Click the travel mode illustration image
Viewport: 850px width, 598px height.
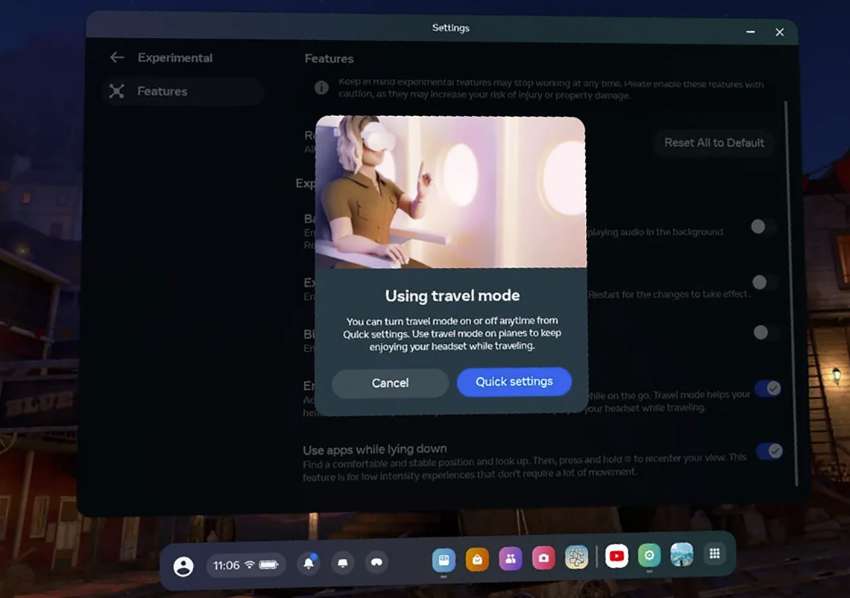click(450, 192)
